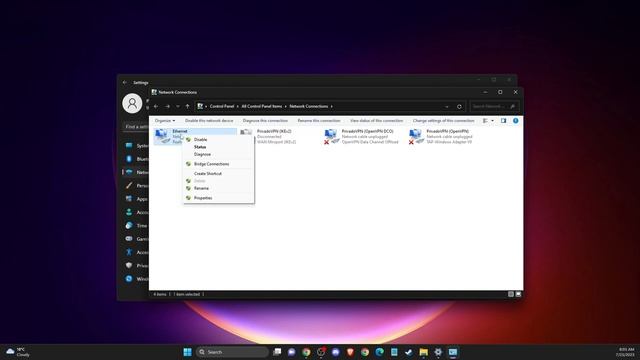The image size is (640, 360).
Task: Click the user avatar in Settings window
Action: [132, 104]
